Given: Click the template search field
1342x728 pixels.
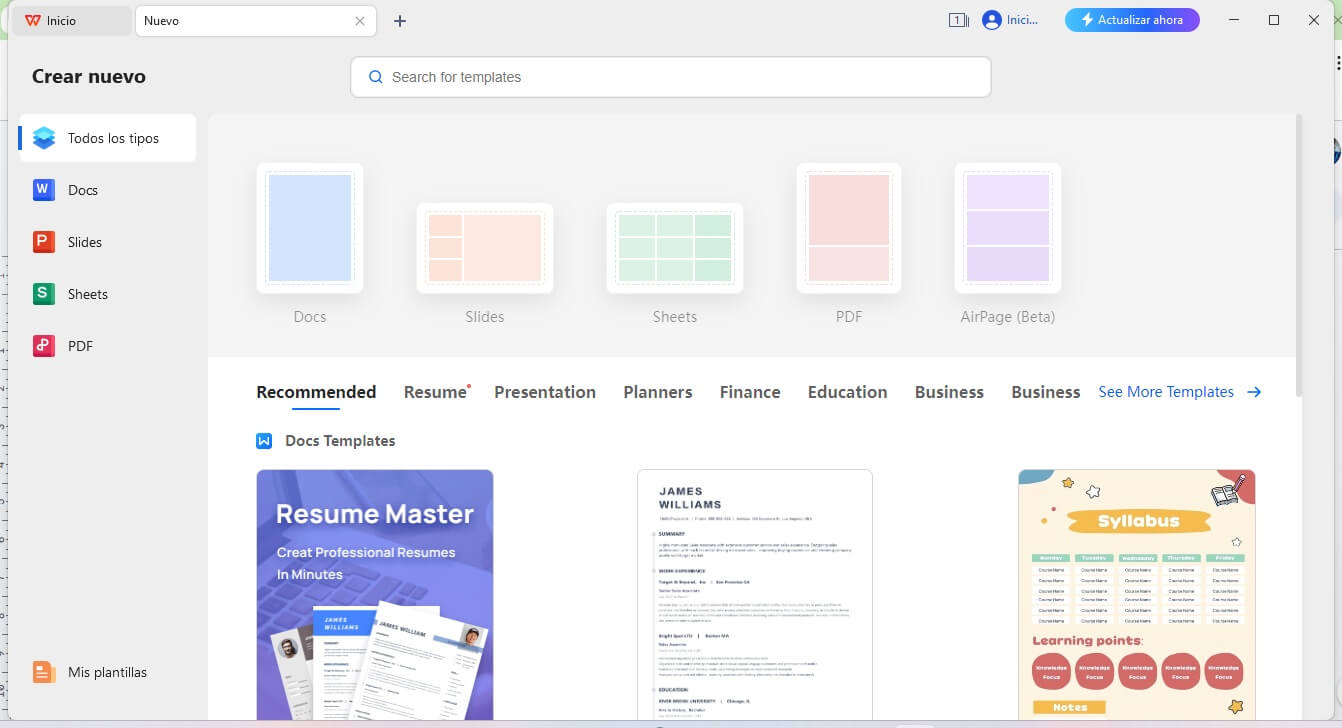Looking at the screenshot, I should tap(670, 77).
